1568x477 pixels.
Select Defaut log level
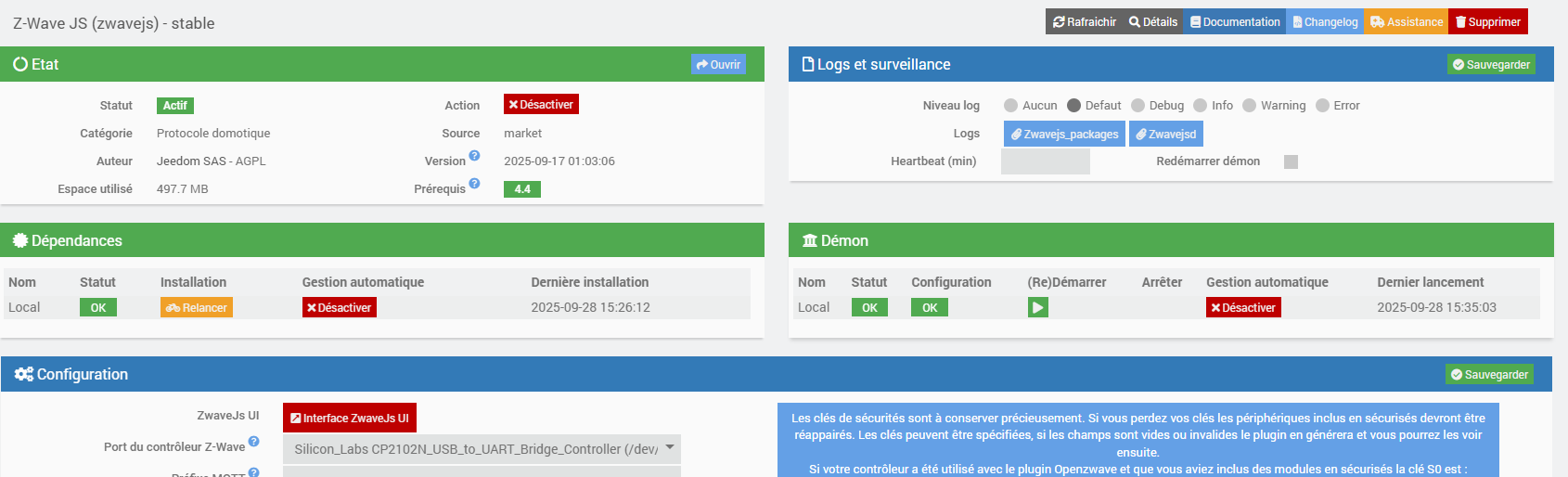coord(1074,106)
